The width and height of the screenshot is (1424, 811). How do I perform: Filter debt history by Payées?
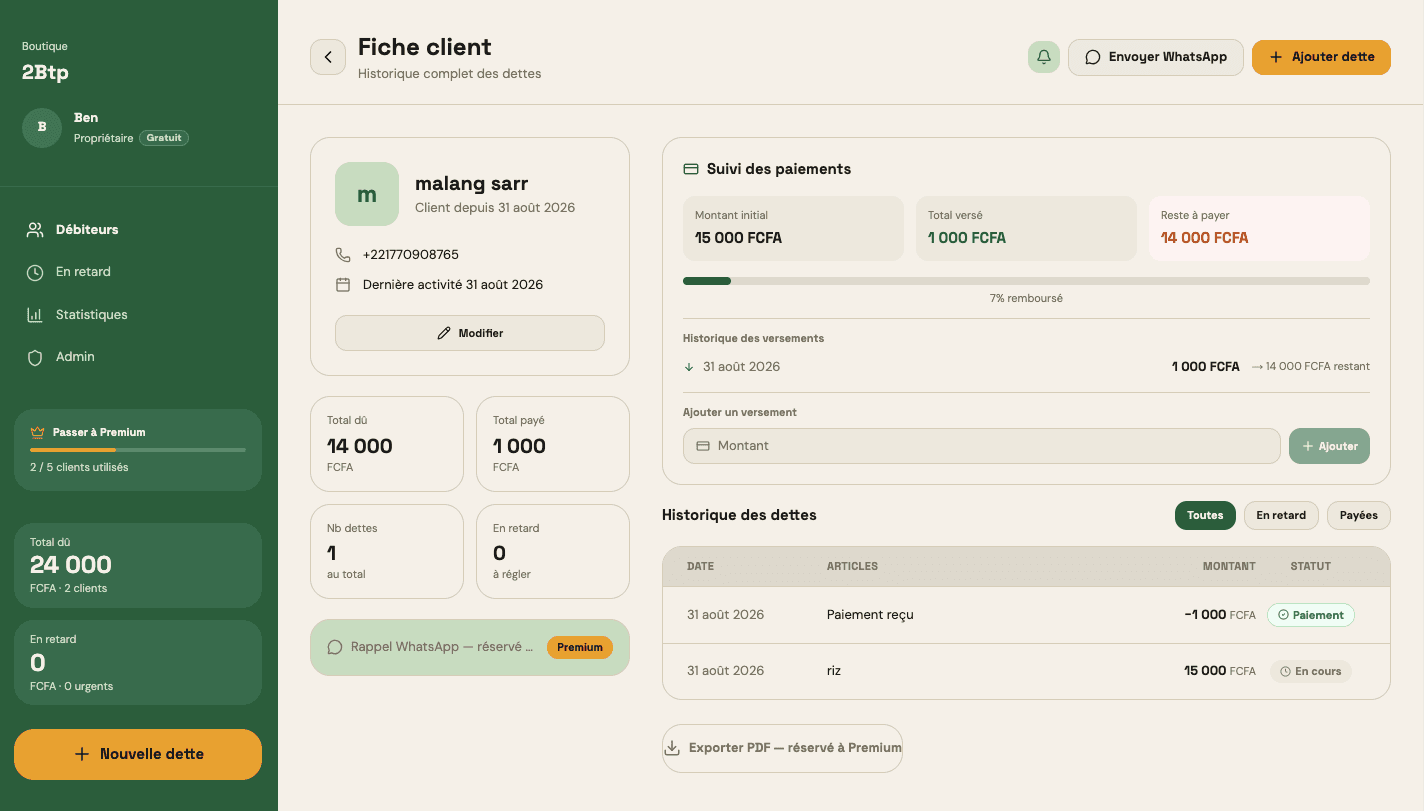pyautogui.click(x=1359, y=516)
